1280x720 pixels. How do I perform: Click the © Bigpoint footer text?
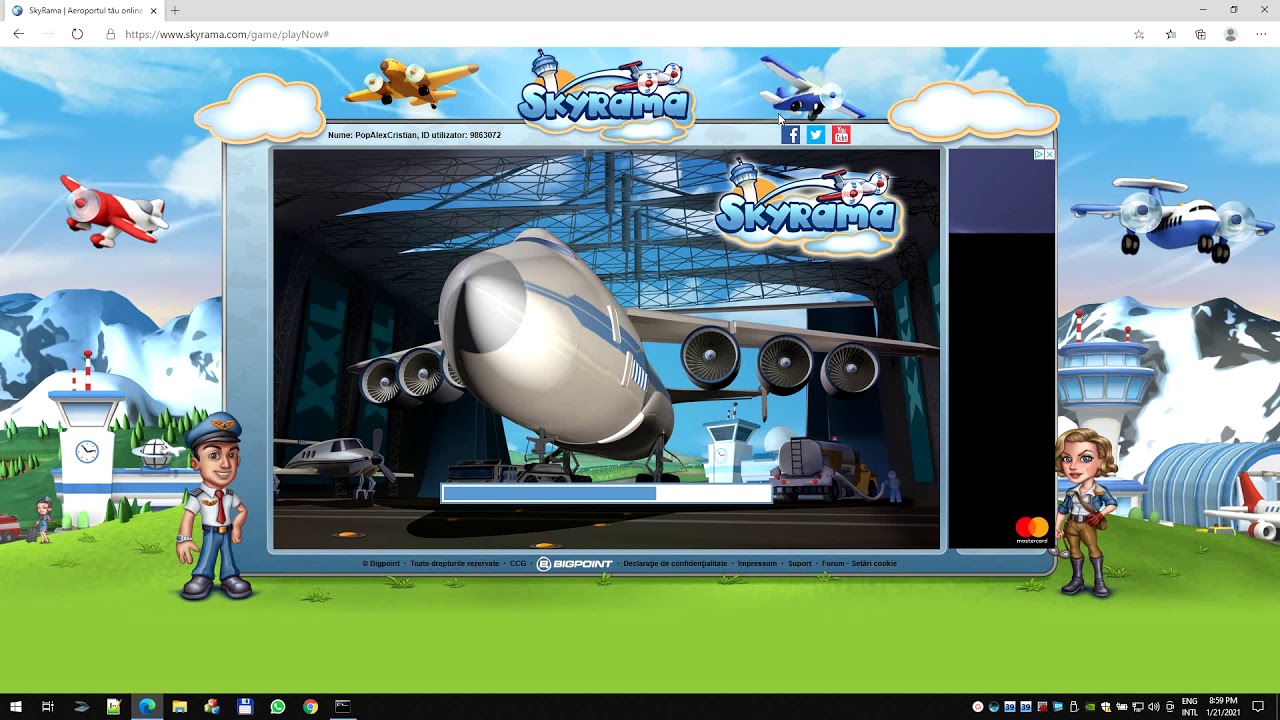pos(381,564)
